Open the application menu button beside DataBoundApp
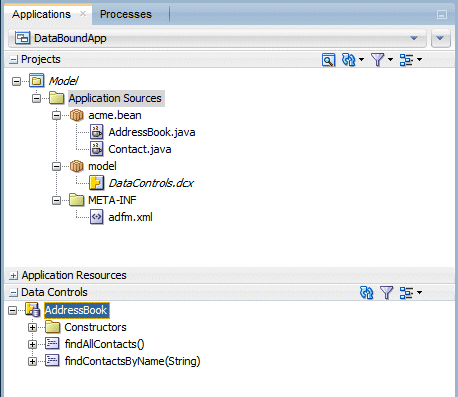Viewport: 458px width, 397px height. tap(441, 38)
